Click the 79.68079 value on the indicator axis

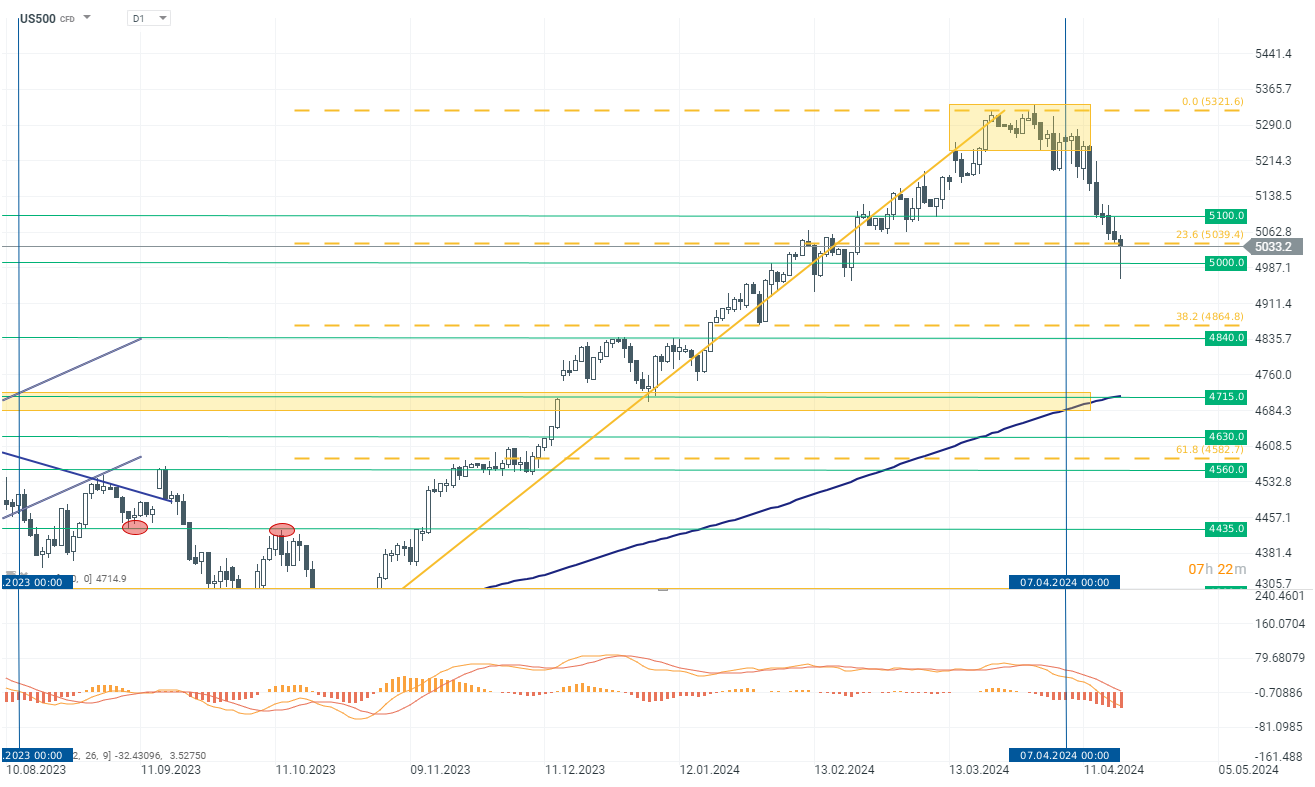tap(1279, 658)
